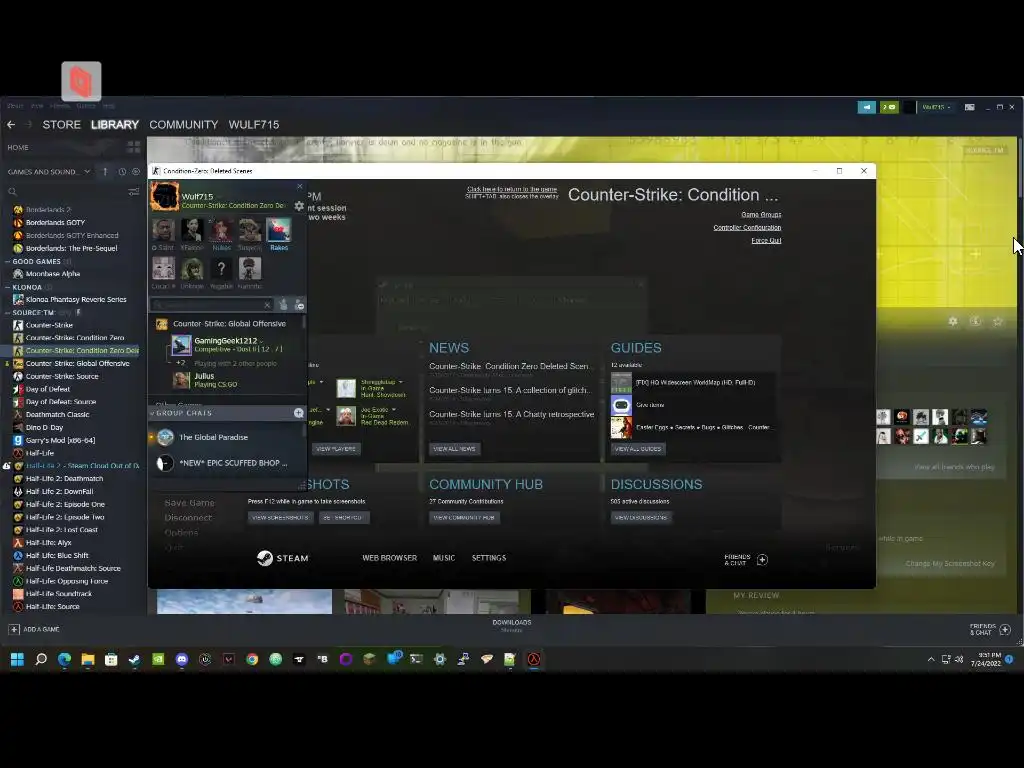Click the ready-to-play filter icon

(136, 172)
